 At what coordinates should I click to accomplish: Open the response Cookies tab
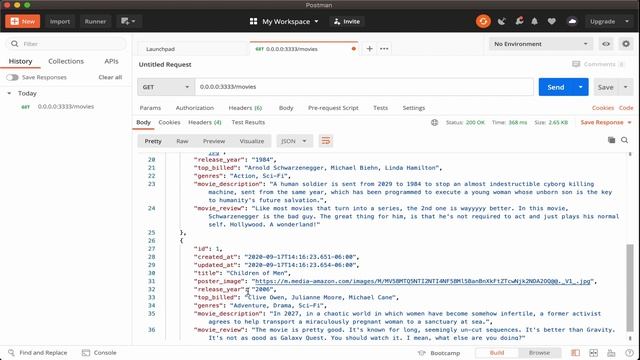click(x=169, y=122)
